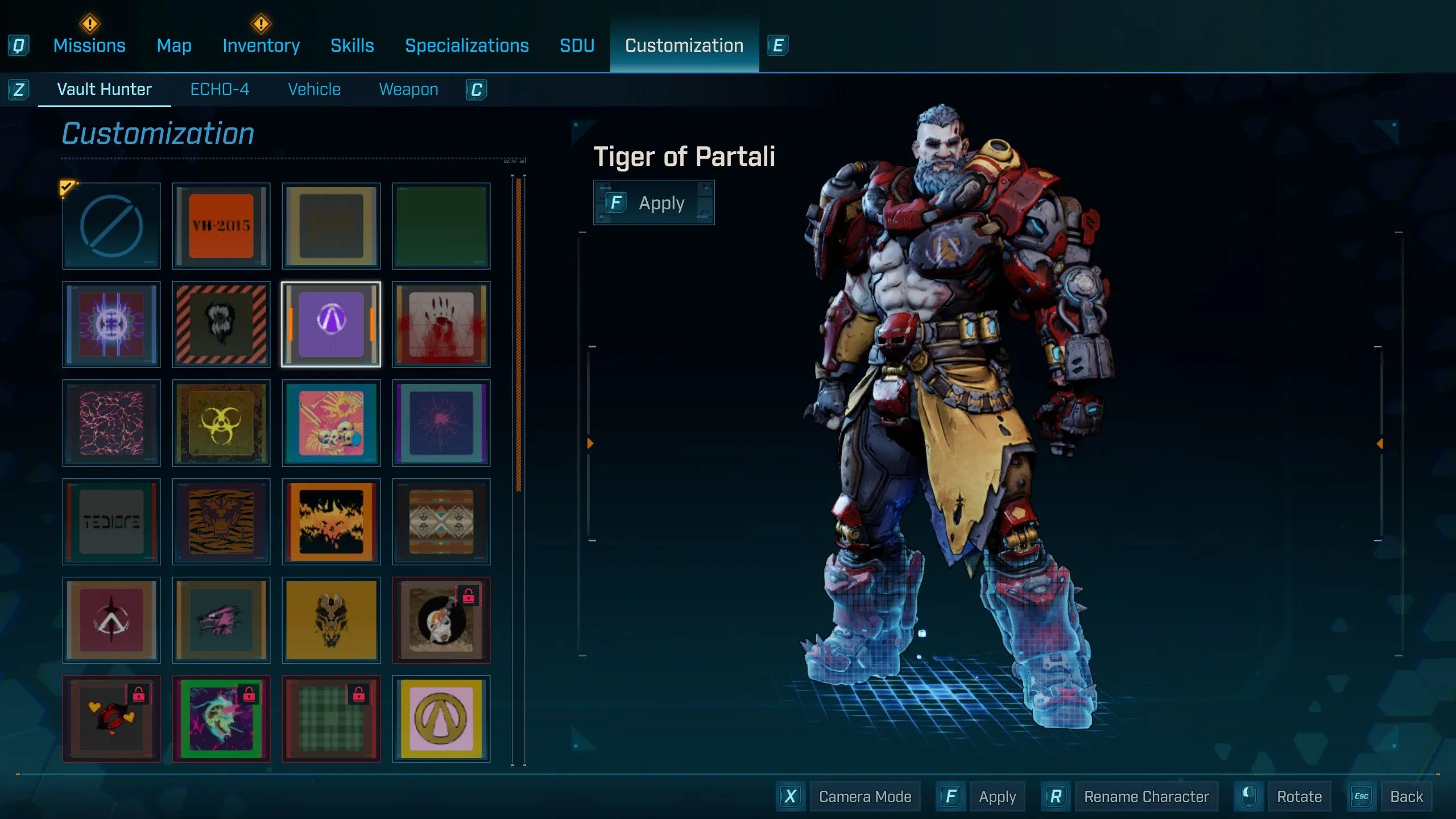Select the locked hearts and bomb skin
Screen dimensions: 1456x819
111,719
